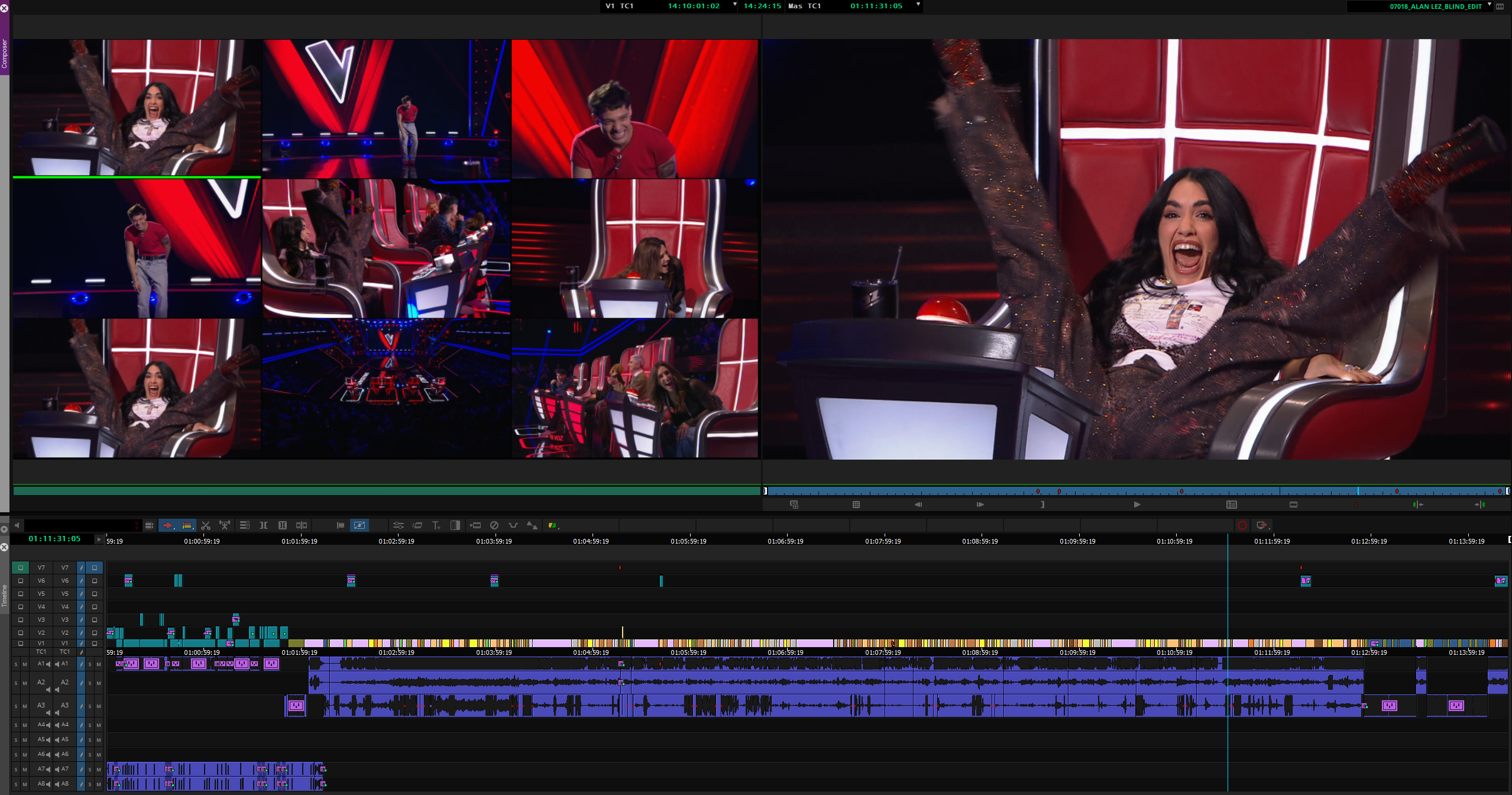Click the blank timecode entry field in timeline toolbar
This screenshot has height=795, width=1512.
(82, 525)
